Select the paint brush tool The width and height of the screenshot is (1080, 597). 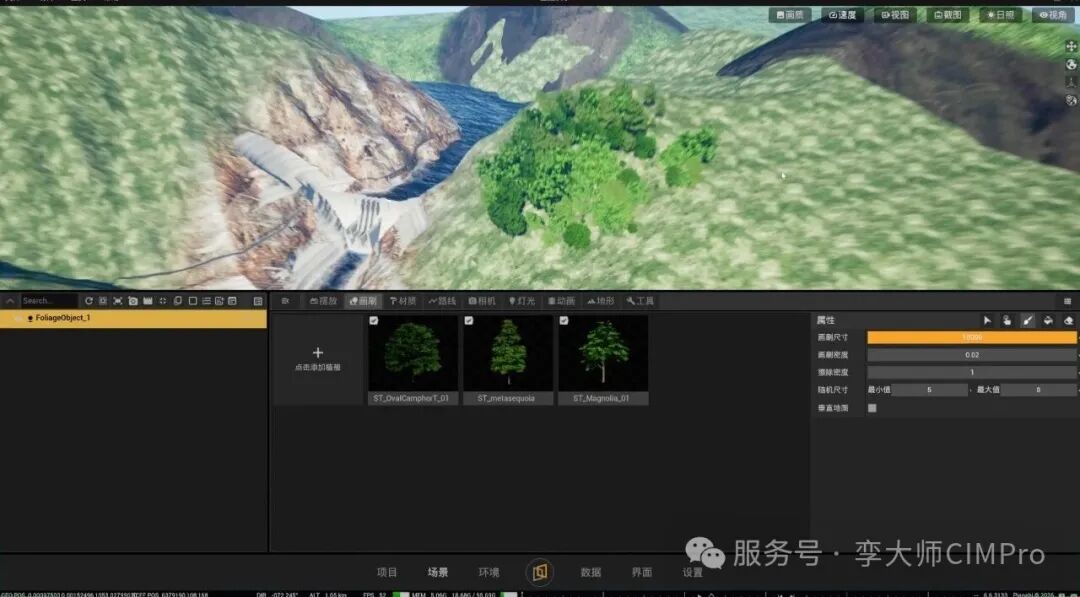[1028, 320]
